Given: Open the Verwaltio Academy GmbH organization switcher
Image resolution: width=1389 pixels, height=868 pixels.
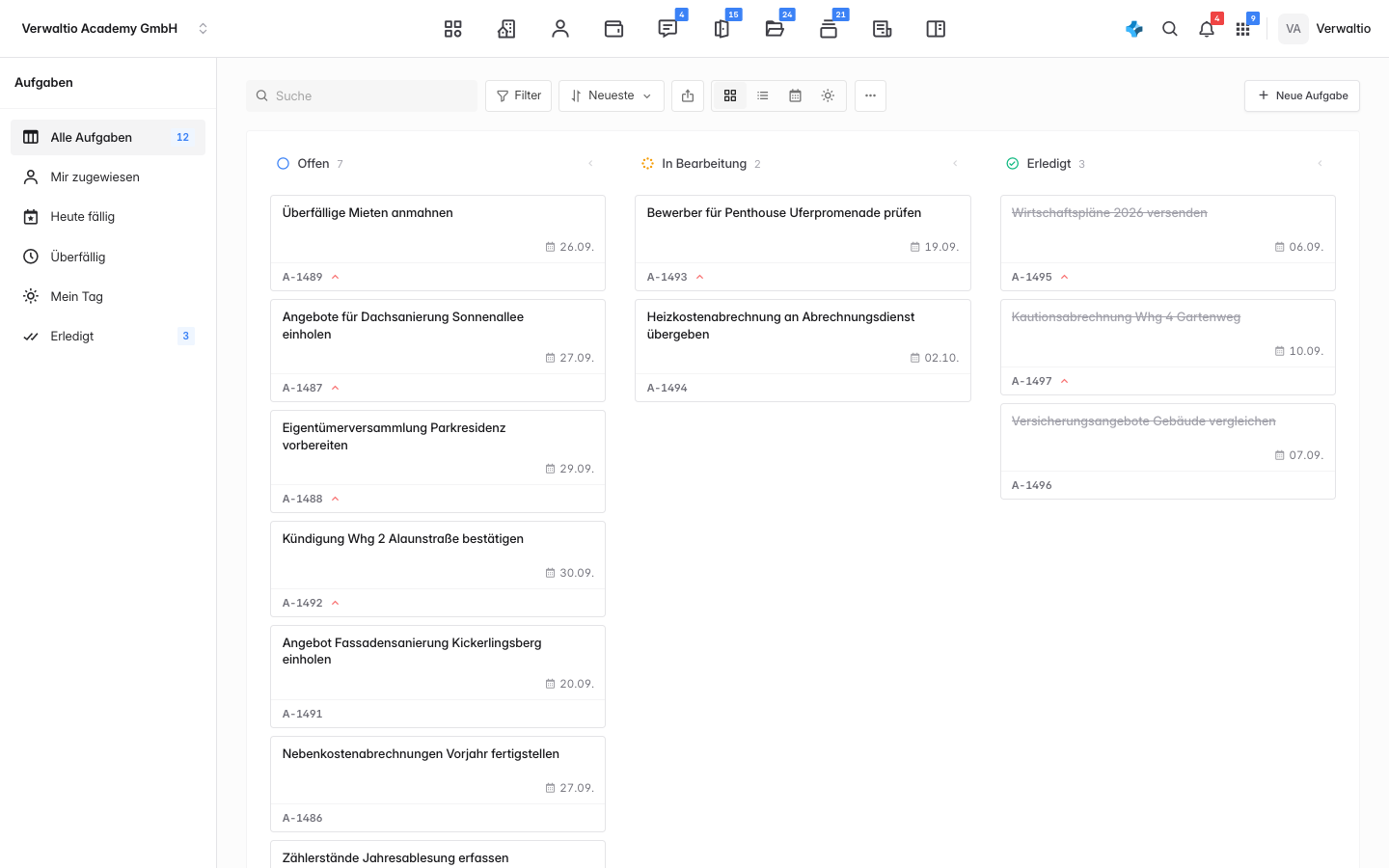Looking at the screenshot, I should (115, 29).
